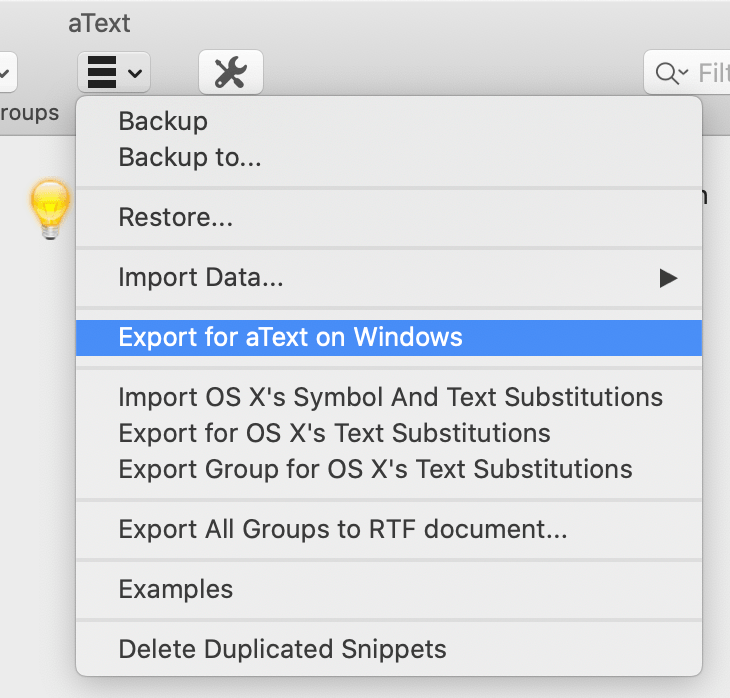Choose 'Export All Groups to RTF document...'

tap(342, 529)
